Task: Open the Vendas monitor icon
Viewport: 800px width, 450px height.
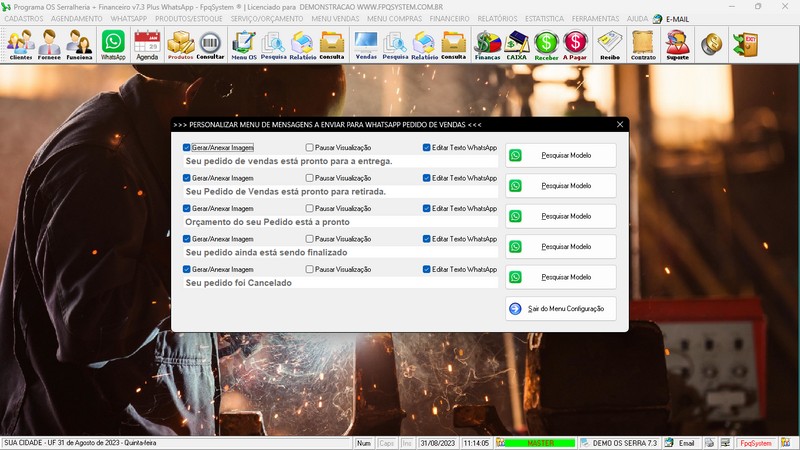Action: (x=366, y=45)
